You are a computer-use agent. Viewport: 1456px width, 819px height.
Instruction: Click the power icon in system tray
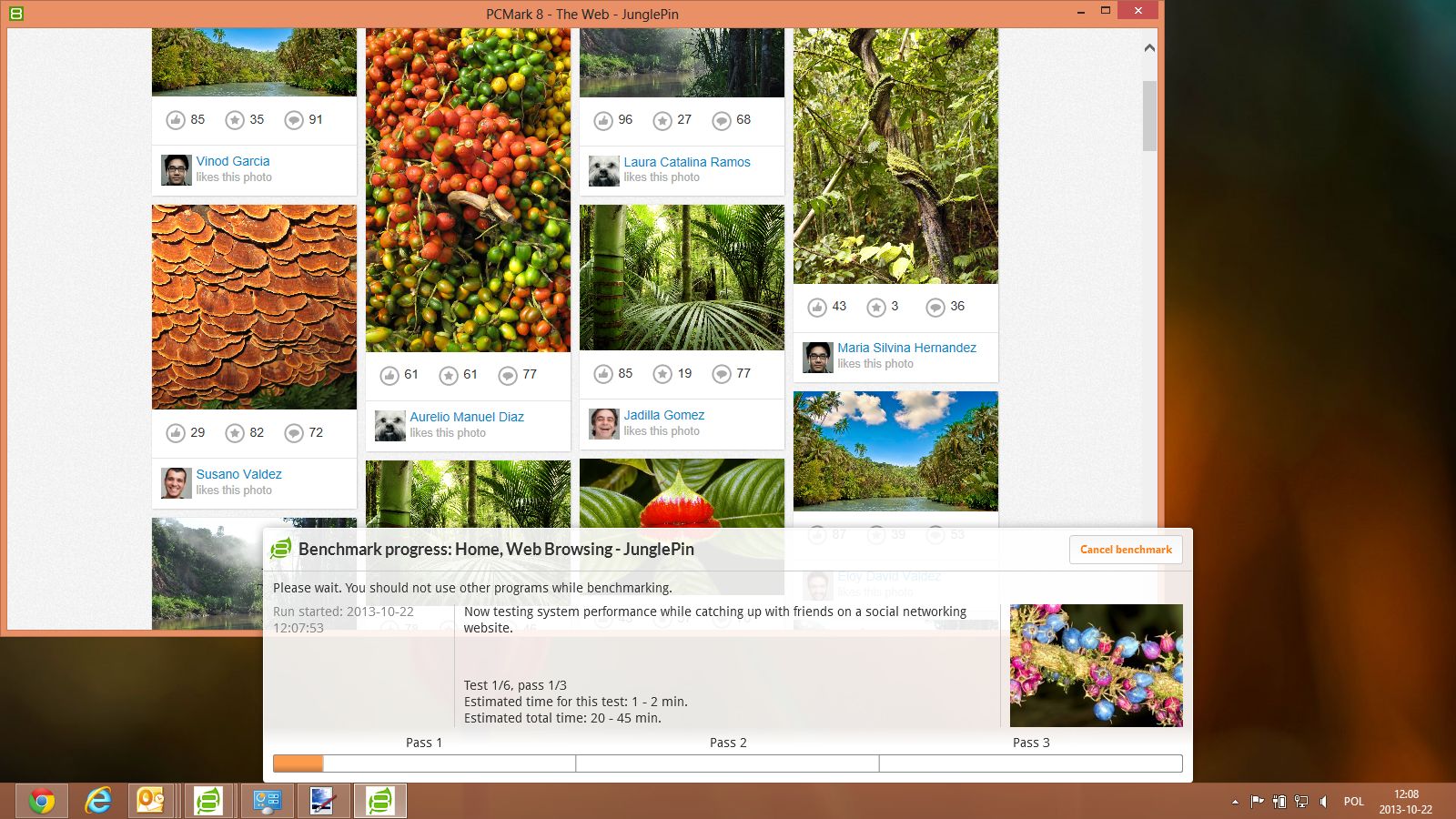point(1279,802)
